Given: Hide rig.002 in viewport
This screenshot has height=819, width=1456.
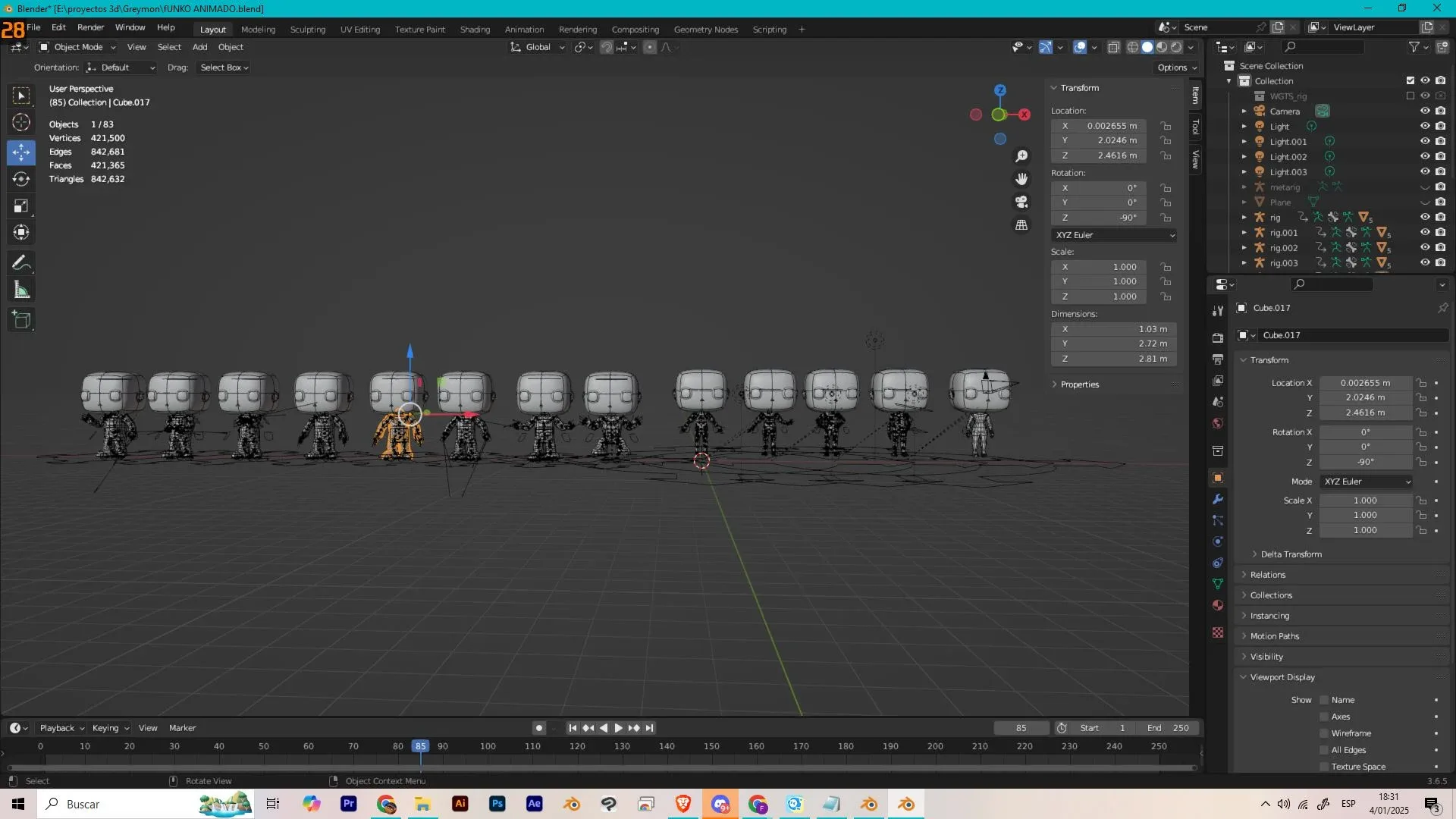Looking at the screenshot, I should tap(1425, 247).
